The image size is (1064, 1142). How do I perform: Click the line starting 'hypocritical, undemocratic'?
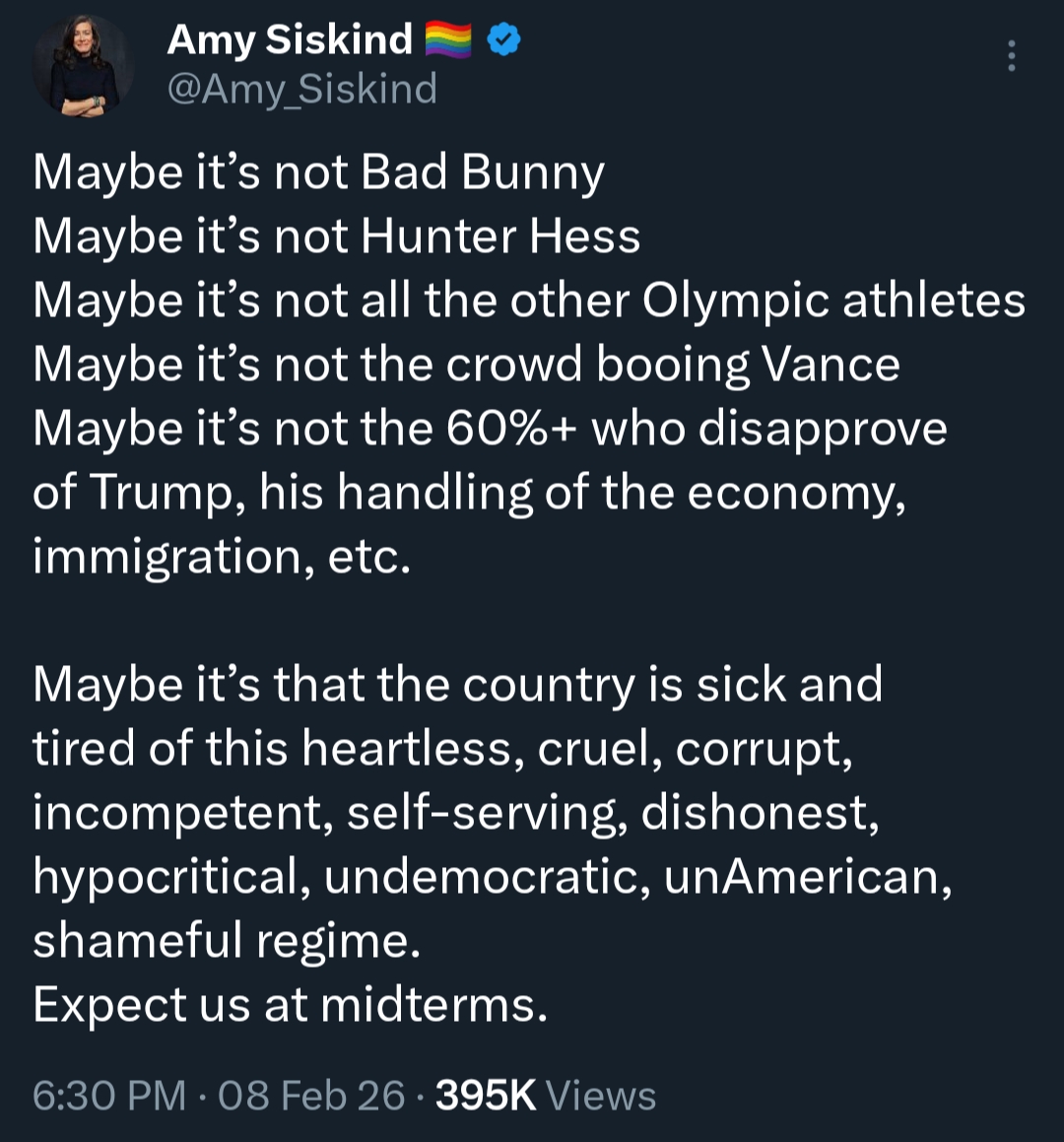[492, 877]
